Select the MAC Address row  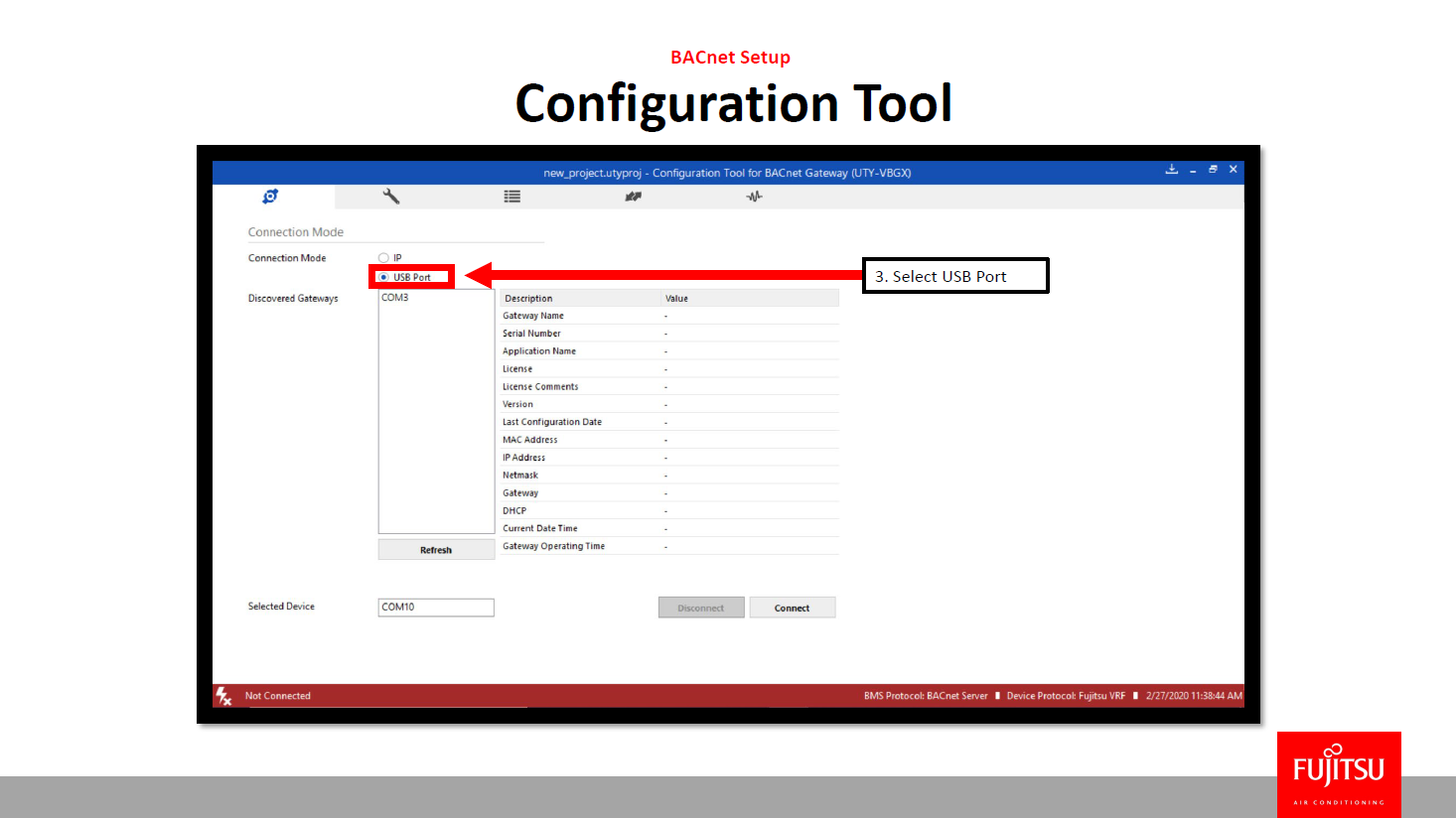pyautogui.click(x=669, y=440)
